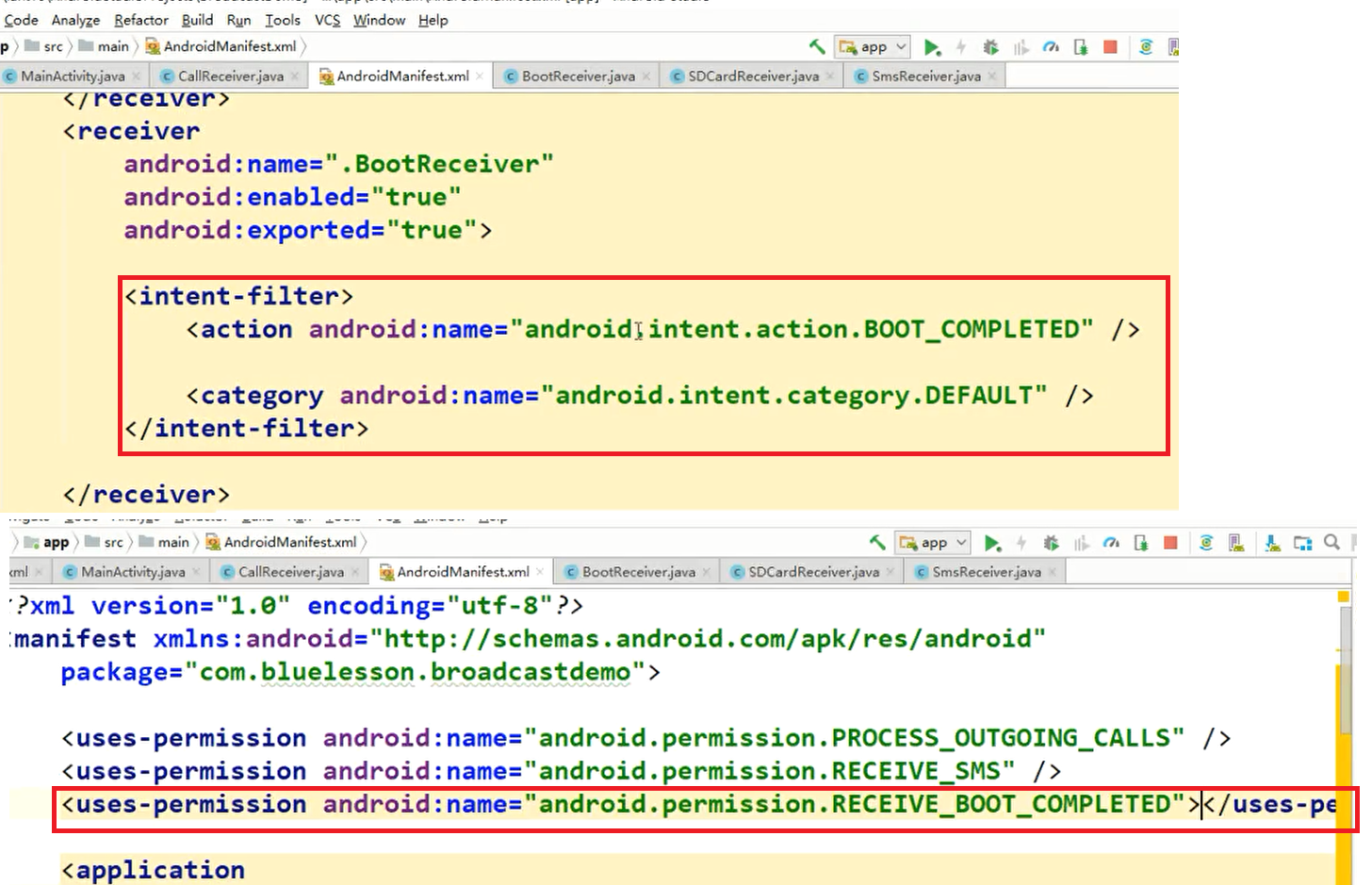This screenshot has width=1372, height=885.
Task: Click the Debug app bug icon in upper window
Action: [990, 47]
